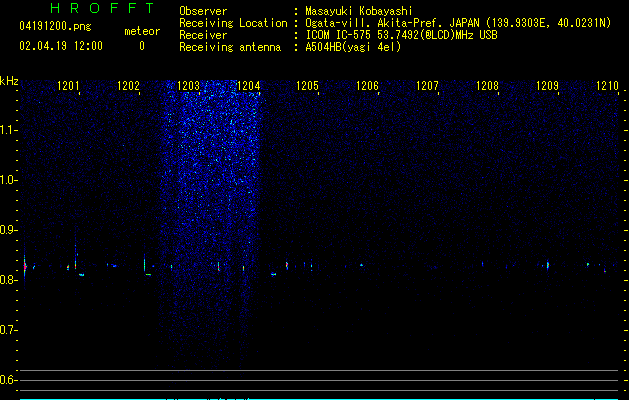Click the 'Receiving Location' label
Viewport: 629px width, 400px height.
pos(233,23)
